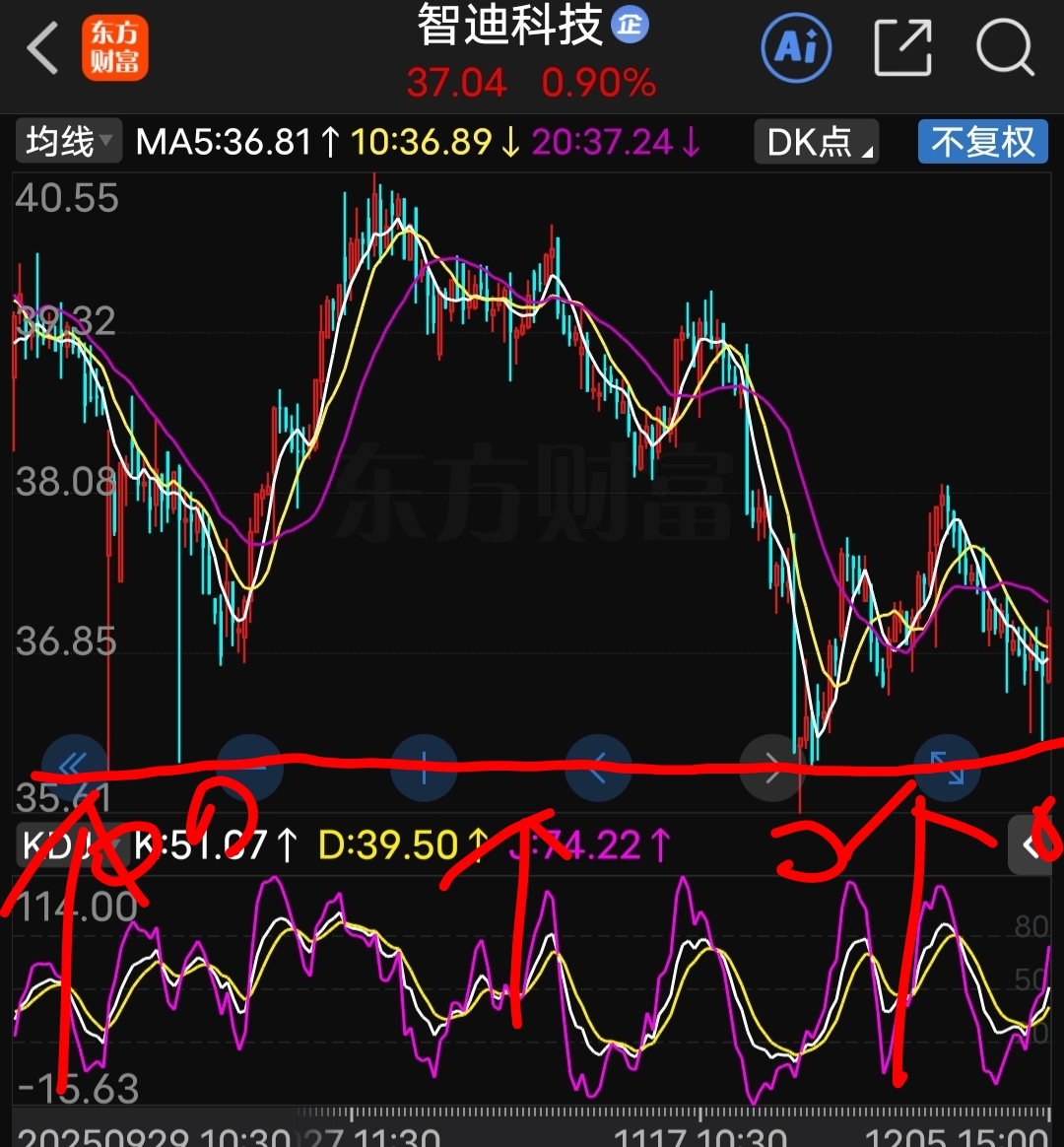The width and height of the screenshot is (1064, 1147).
Task: Tap the 38.08 price axis label
Action: pos(66,482)
